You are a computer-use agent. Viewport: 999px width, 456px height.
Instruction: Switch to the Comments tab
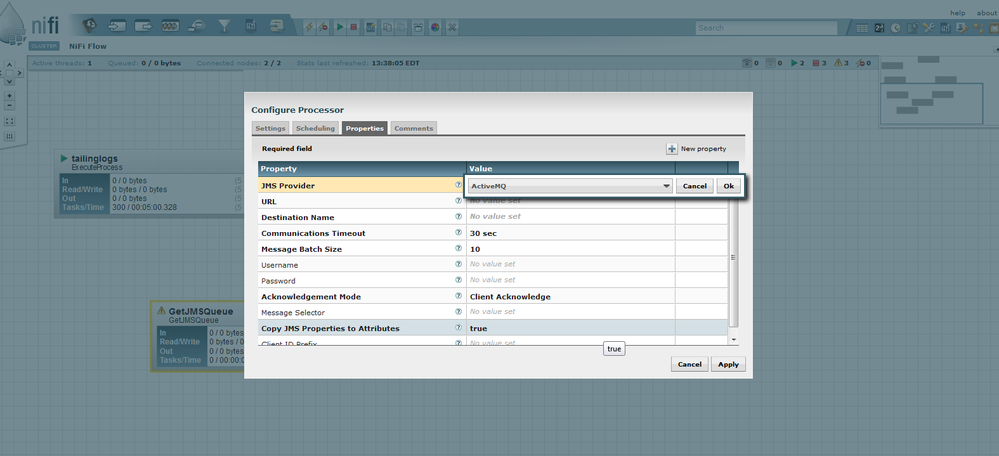pos(413,128)
